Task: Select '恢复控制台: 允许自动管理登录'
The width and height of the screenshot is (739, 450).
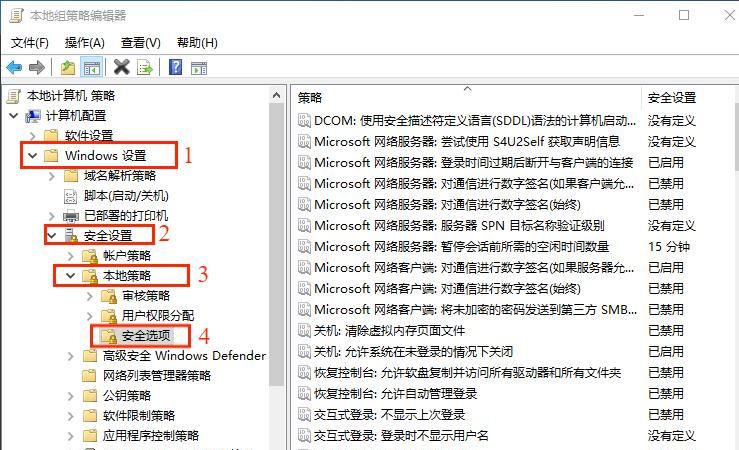Action: tap(395, 393)
